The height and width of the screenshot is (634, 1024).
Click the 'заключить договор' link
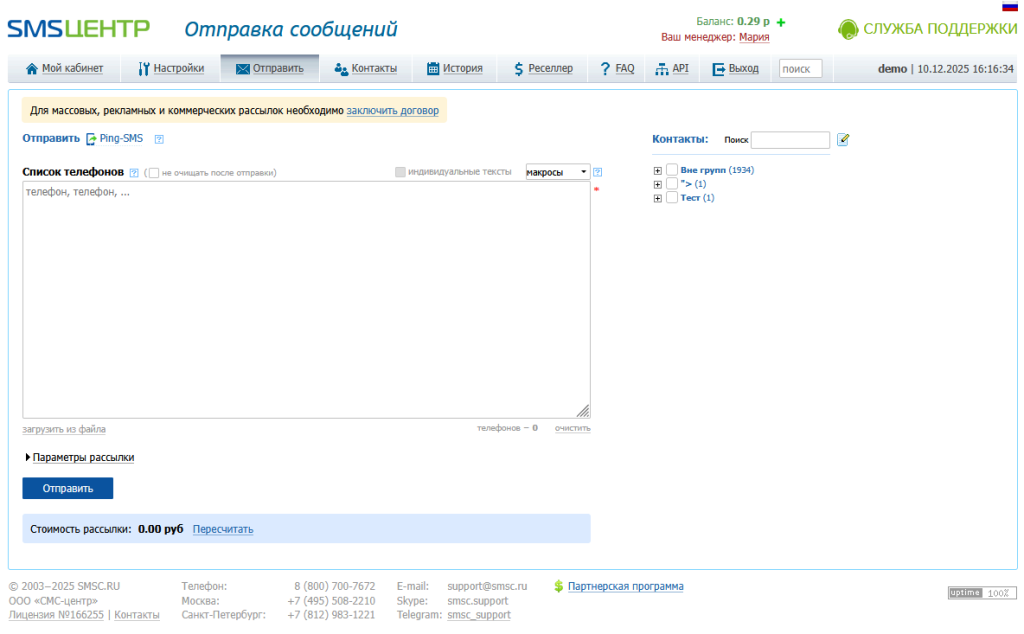tap(392, 110)
